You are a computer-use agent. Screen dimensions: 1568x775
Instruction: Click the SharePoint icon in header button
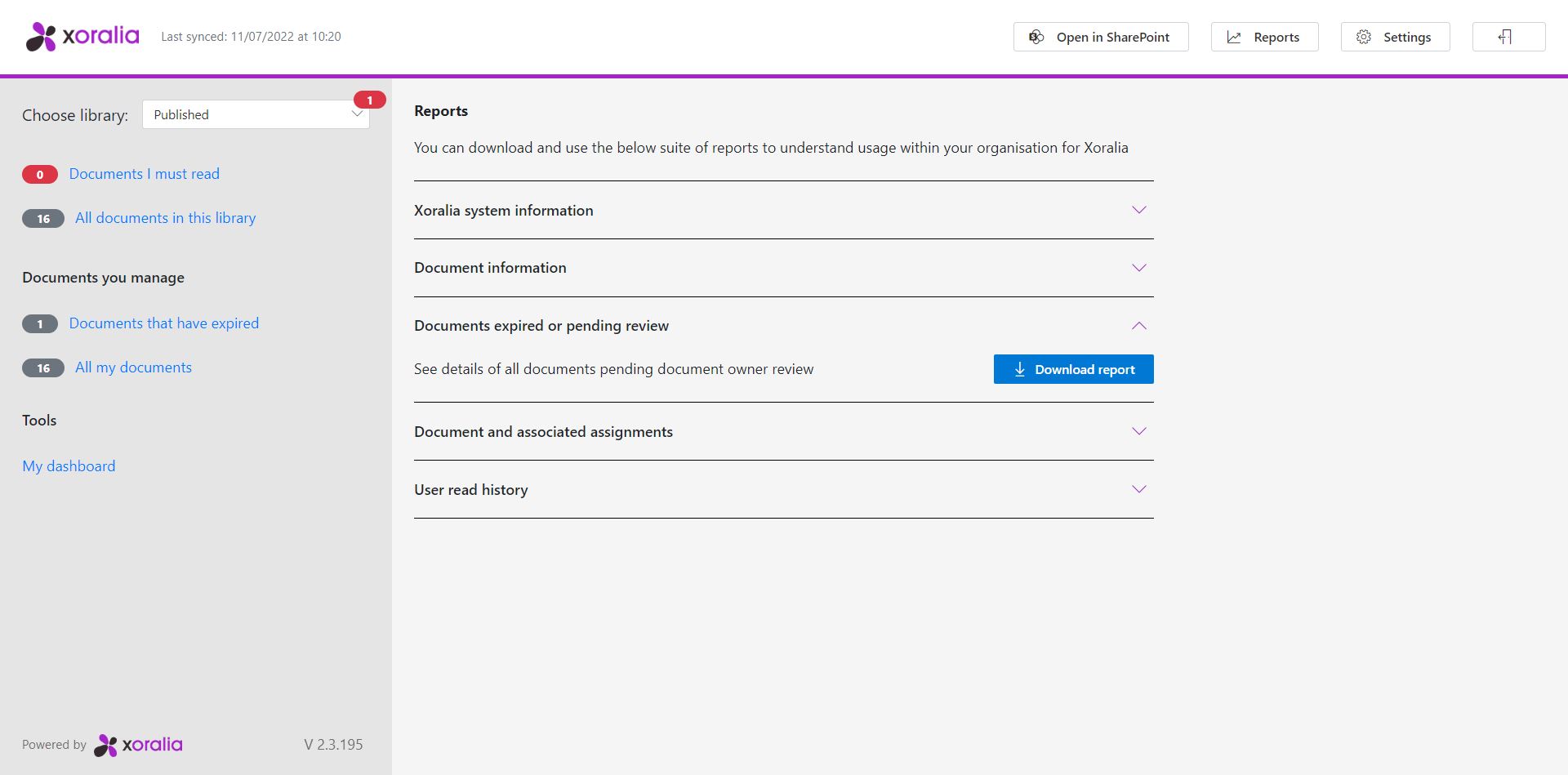1036,37
